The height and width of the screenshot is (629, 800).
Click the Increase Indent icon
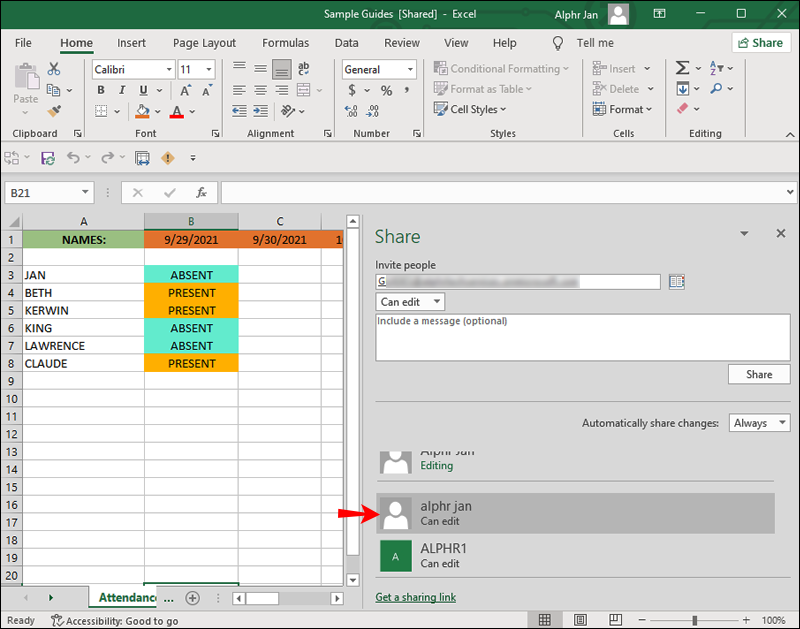click(x=261, y=111)
